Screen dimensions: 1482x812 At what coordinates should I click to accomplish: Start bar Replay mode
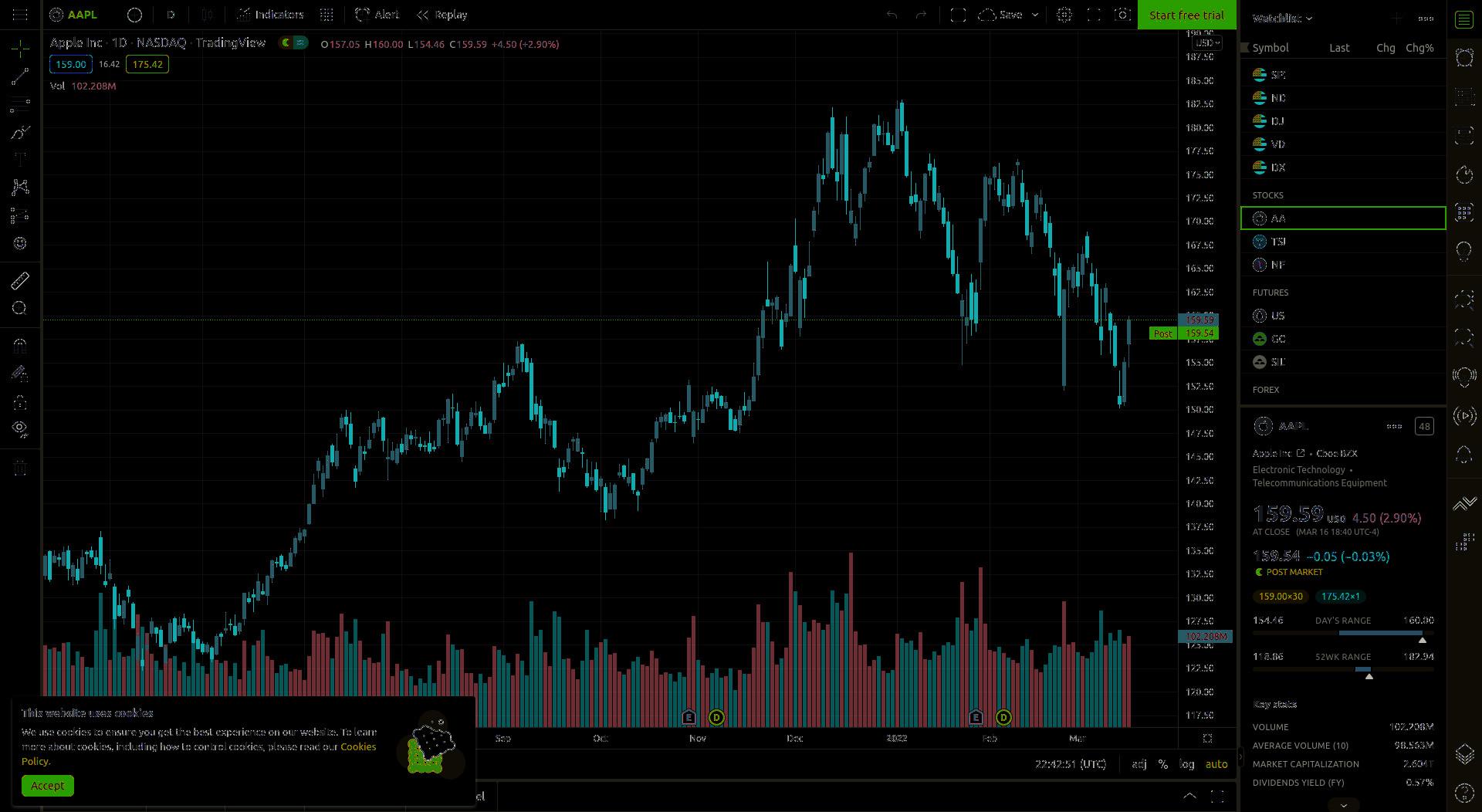point(442,15)
